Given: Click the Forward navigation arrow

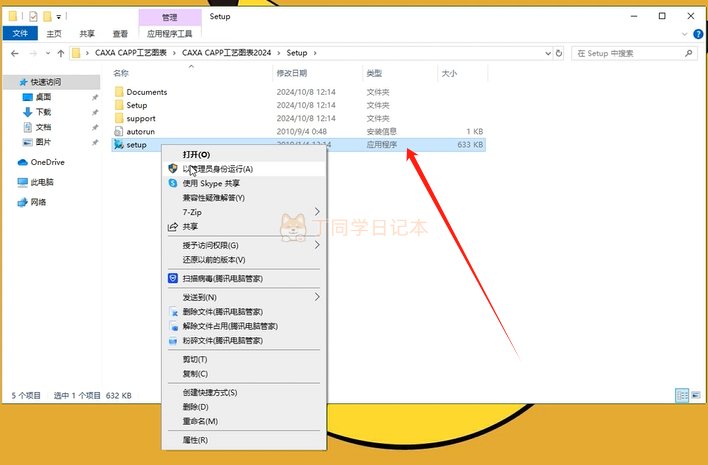Looking at the screenshot, I should (x=33, y=53).
